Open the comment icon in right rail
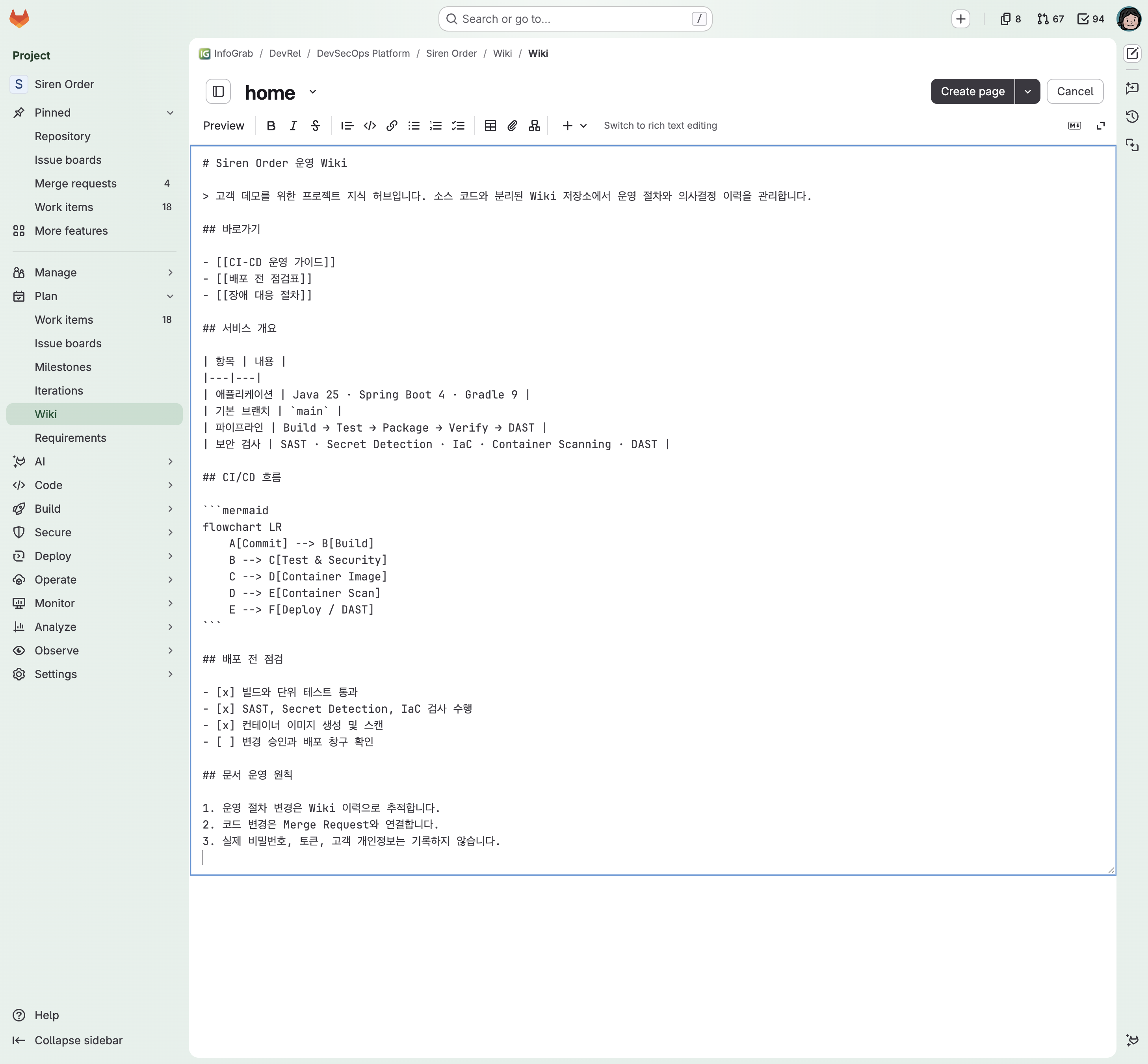The width and height of the screenshot is (1148, 1064). 1133,88
